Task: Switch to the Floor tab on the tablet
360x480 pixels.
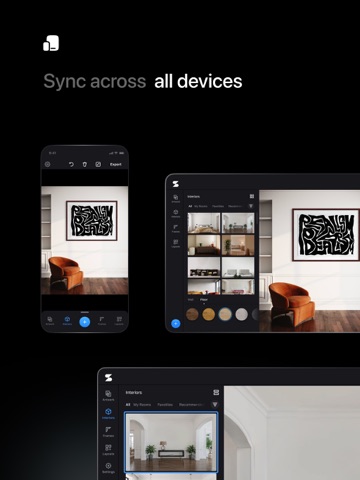Action: pyautogui.click(x=204, y=300)
